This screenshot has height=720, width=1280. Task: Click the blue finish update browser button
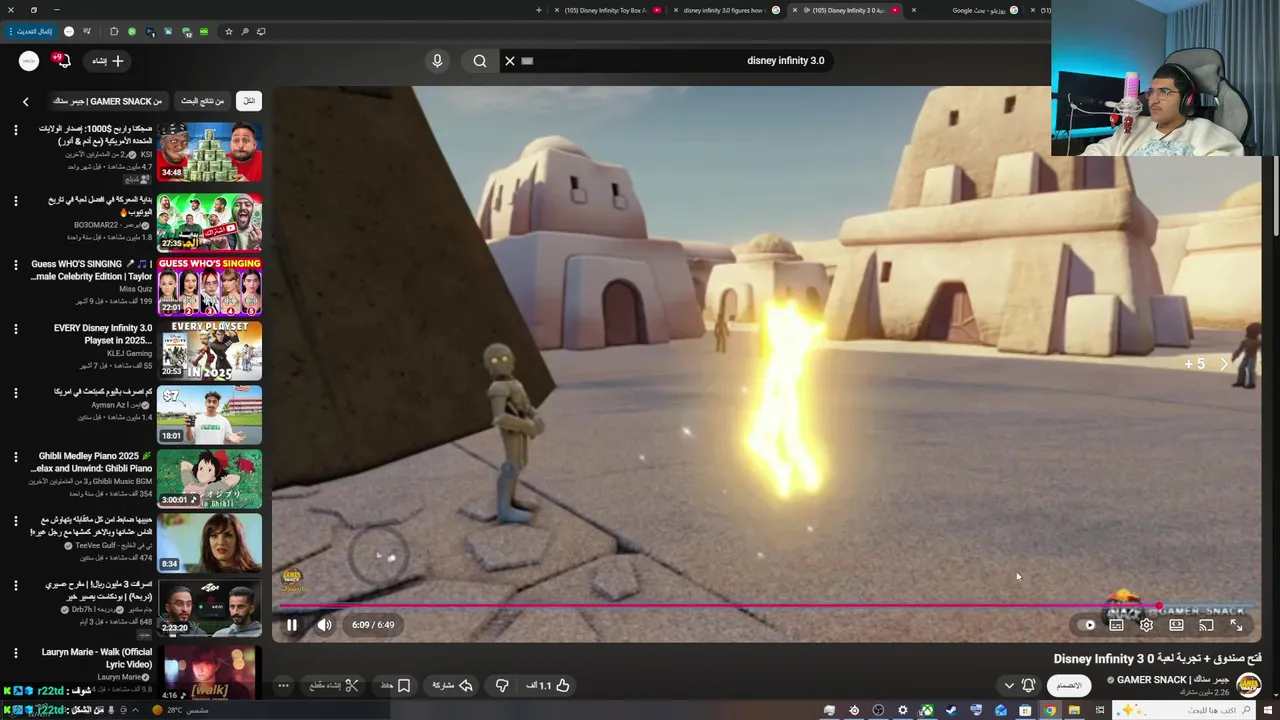click(x=33, y=31)
